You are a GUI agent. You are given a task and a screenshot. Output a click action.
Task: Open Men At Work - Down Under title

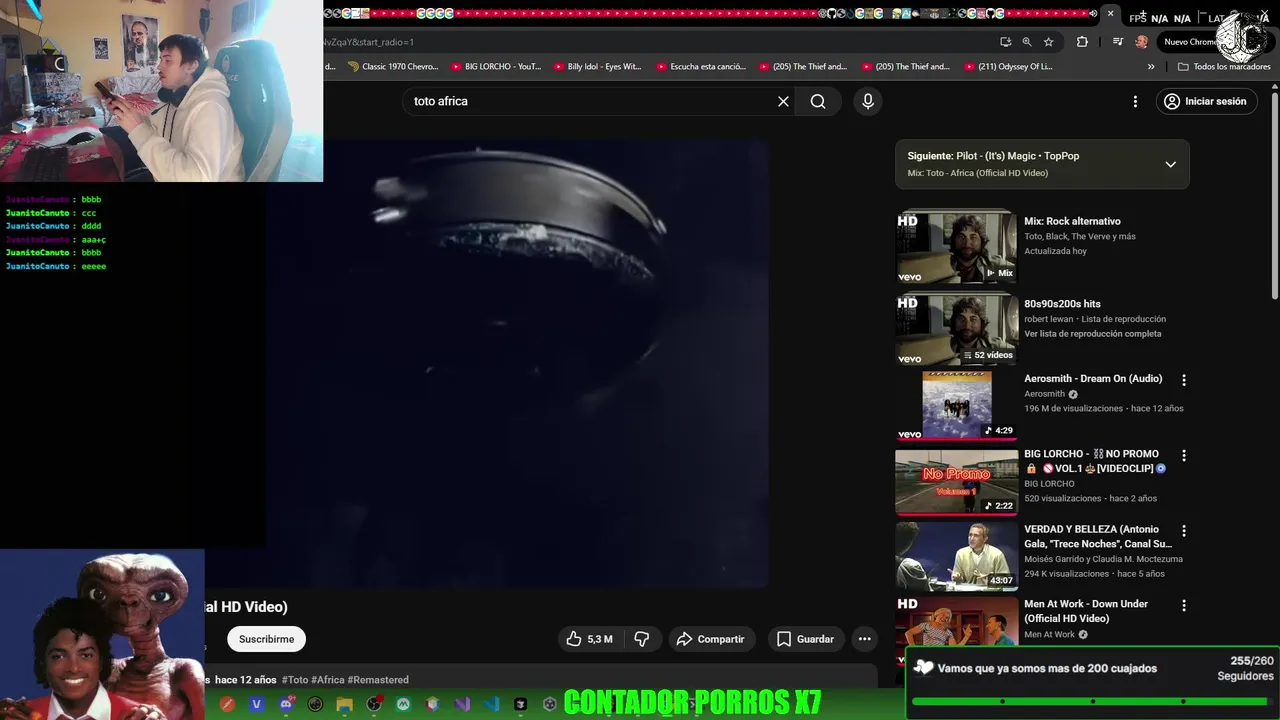pos(1086,611)
